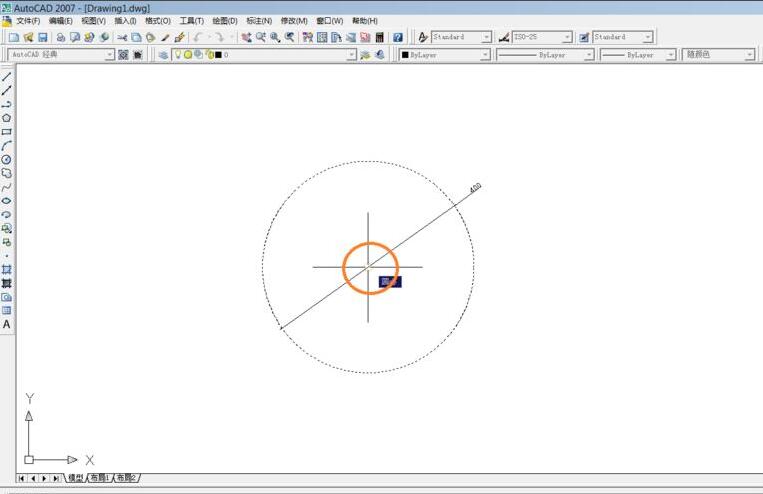763x494 pixels.
Task: Select the Circle draw tool
Action: (x=6, y=159)
